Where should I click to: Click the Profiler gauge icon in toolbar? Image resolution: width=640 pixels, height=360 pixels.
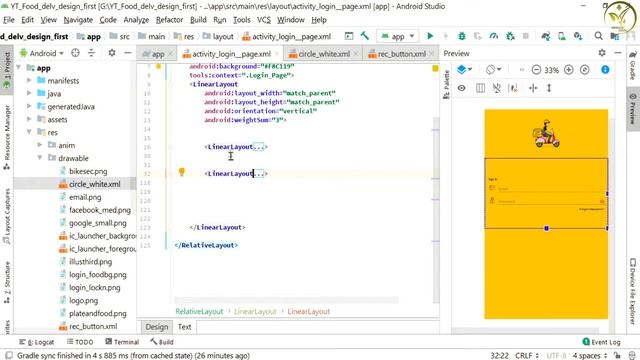[493, 36]
